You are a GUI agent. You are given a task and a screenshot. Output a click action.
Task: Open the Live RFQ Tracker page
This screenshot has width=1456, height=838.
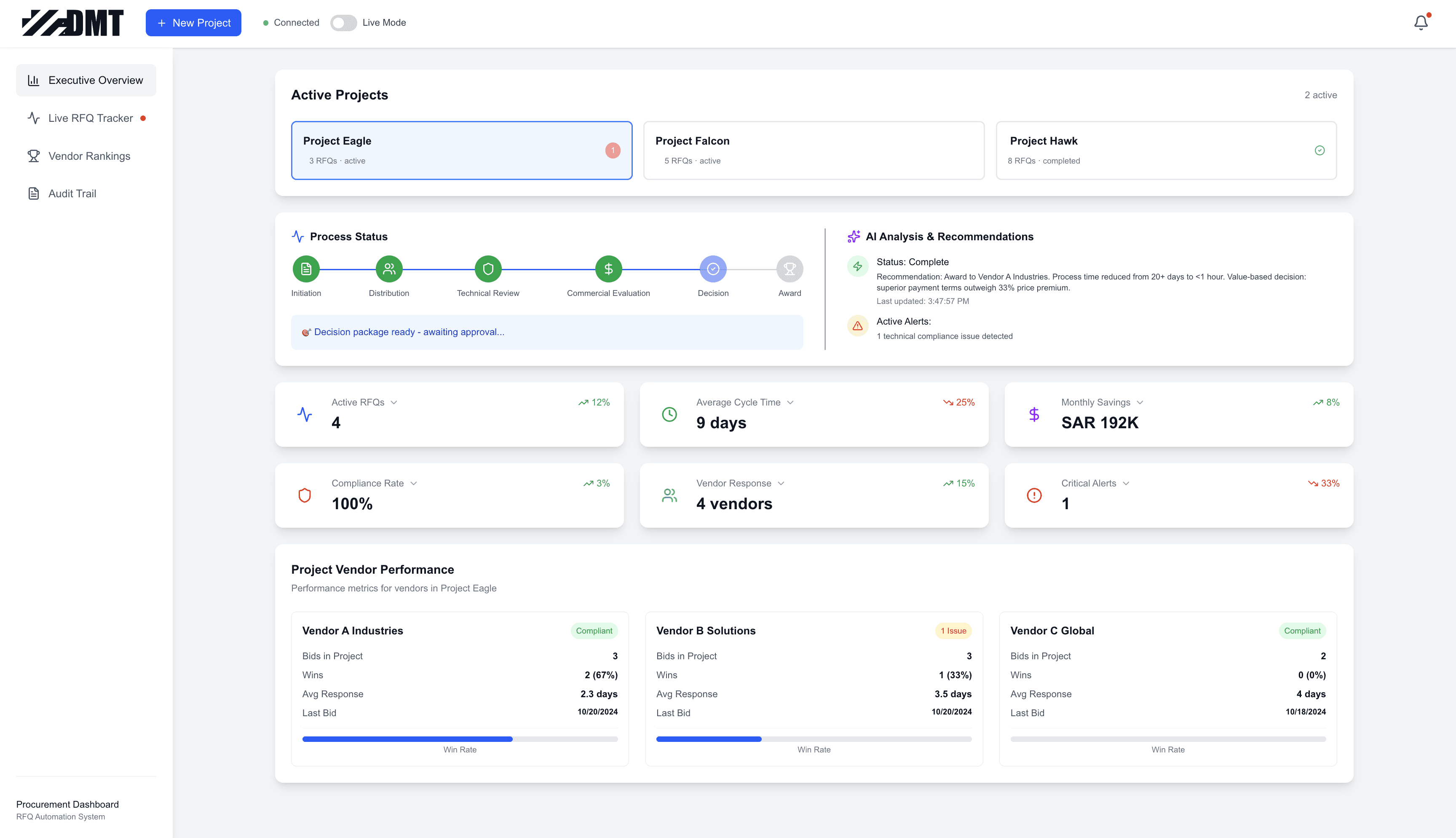point(90,118)
